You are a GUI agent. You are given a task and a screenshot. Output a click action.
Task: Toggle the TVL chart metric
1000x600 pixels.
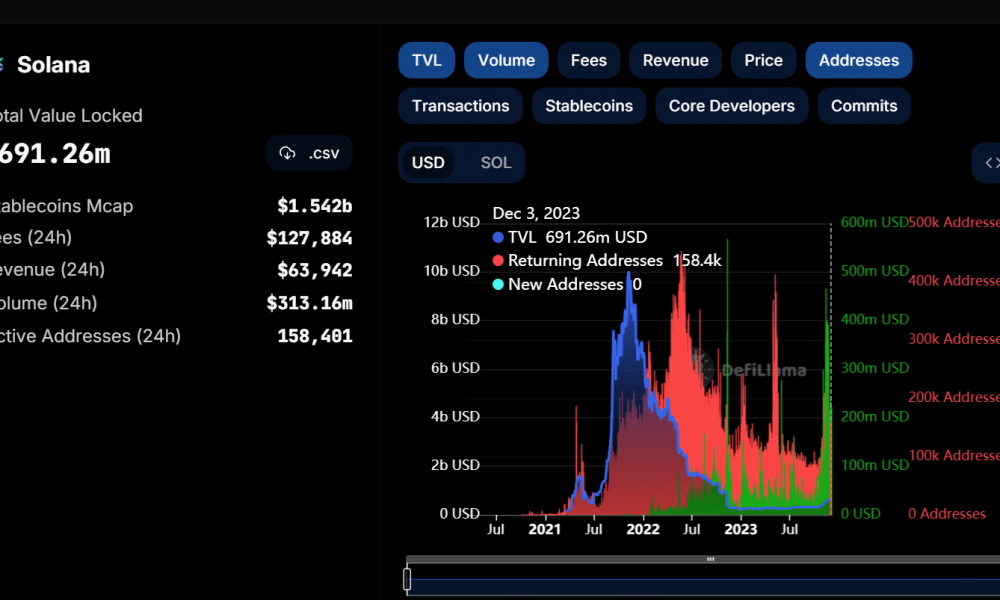tap(427, 61)
